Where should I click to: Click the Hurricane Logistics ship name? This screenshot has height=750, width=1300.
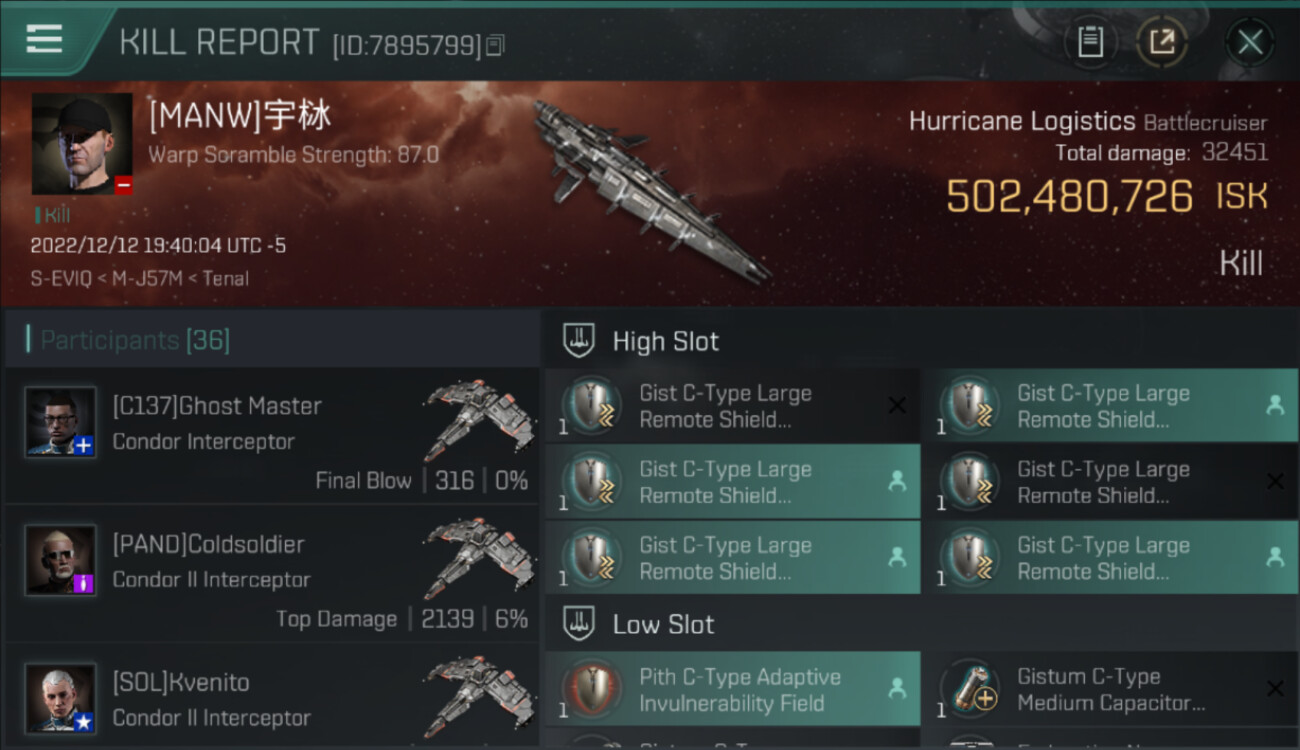click(1021, 122)
